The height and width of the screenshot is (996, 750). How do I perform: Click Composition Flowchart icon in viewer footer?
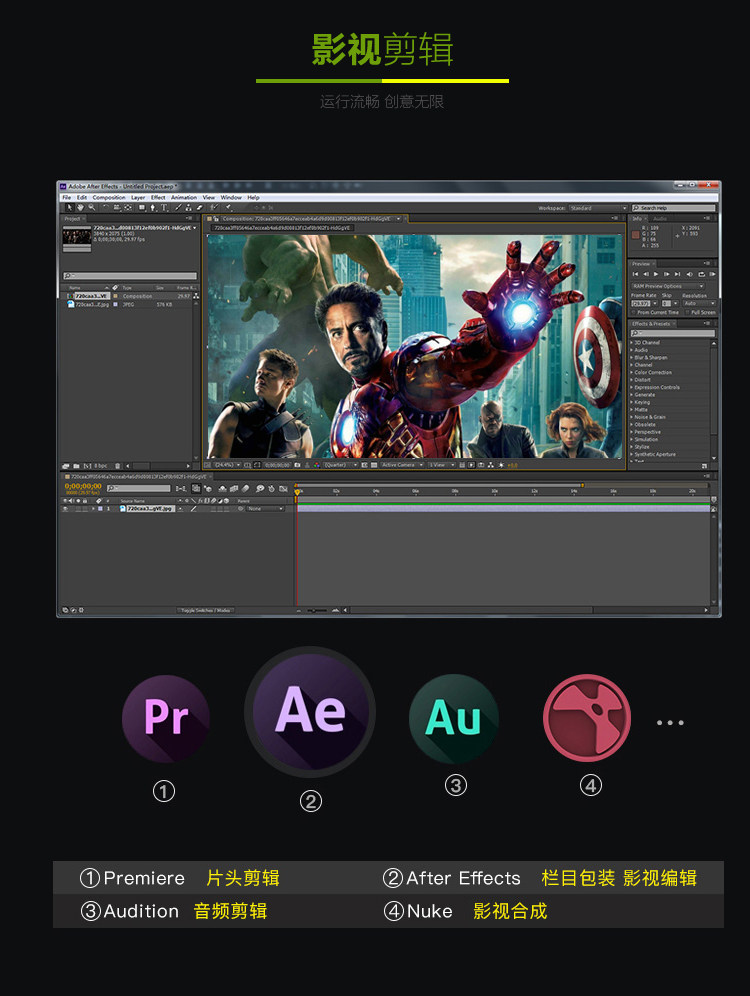(x=490, y=465)
